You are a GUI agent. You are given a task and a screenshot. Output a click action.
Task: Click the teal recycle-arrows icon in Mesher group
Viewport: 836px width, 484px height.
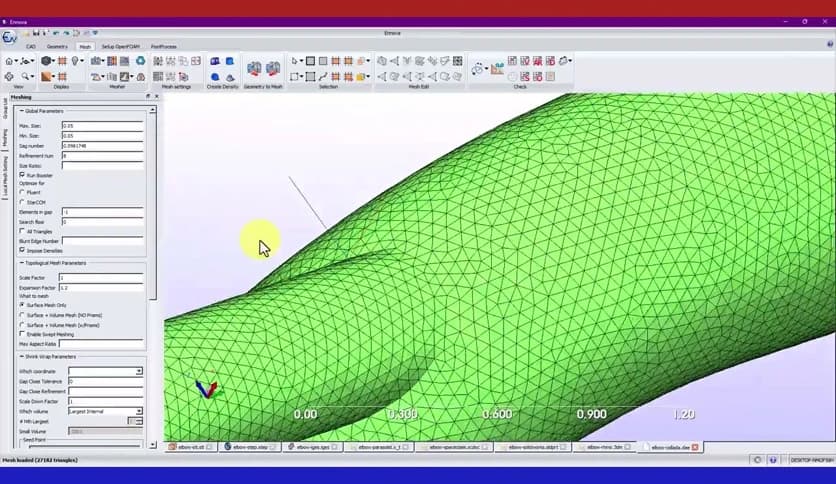140,61
